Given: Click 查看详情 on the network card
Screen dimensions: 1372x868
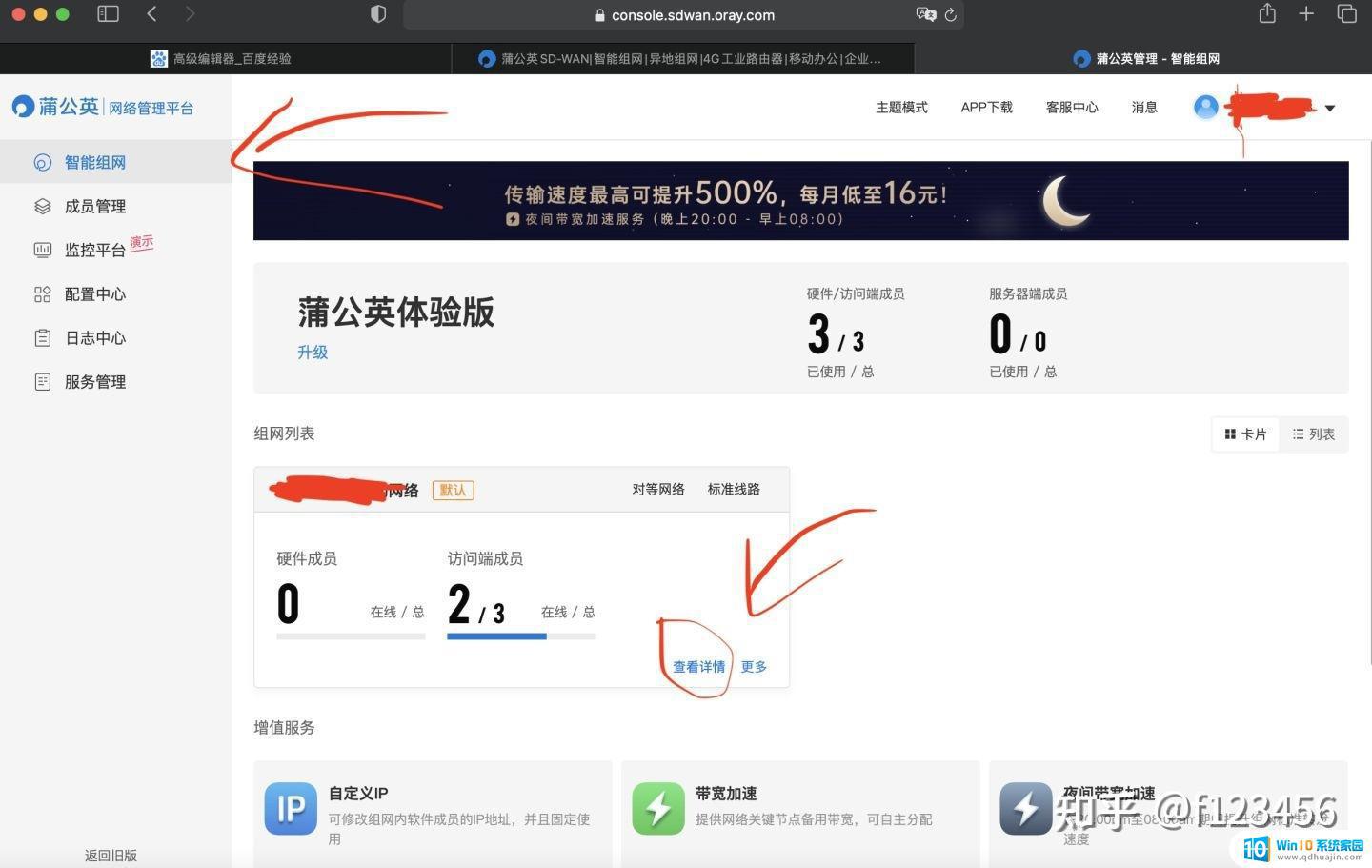Looking at the screenshot, I should point(698,667).
